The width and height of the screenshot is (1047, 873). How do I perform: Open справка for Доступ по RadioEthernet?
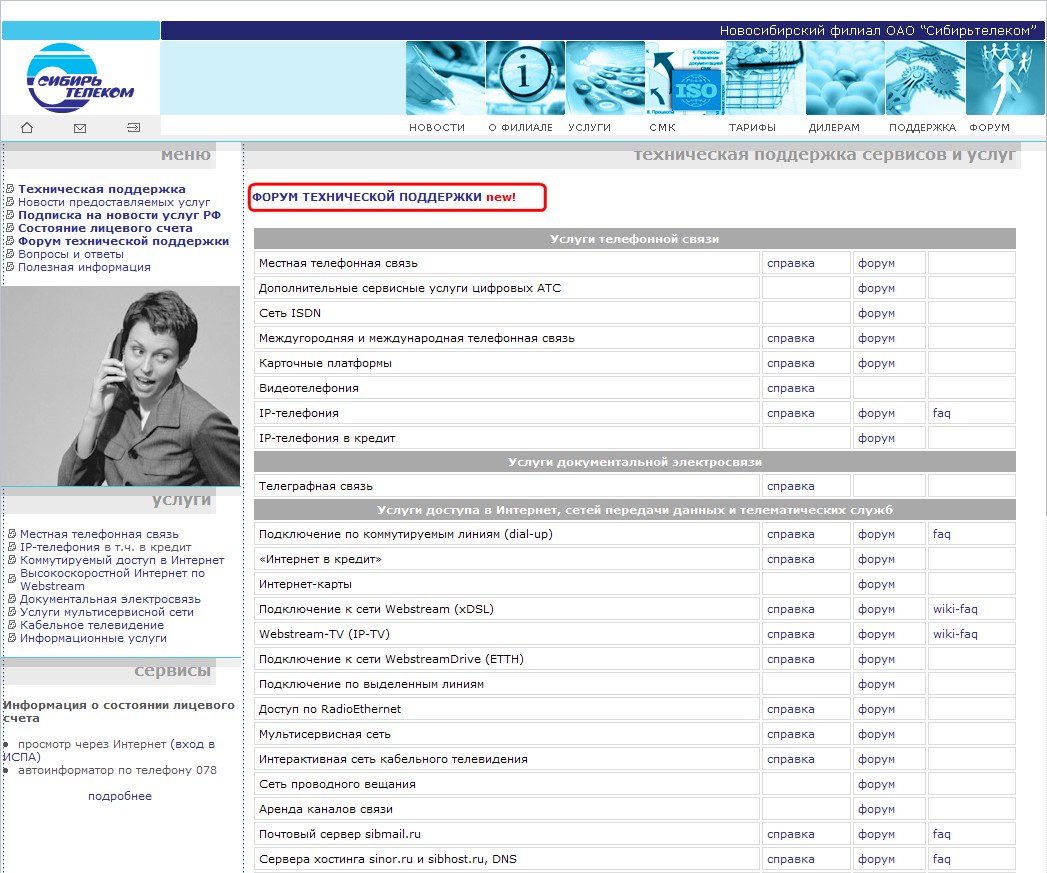point(791,709)
